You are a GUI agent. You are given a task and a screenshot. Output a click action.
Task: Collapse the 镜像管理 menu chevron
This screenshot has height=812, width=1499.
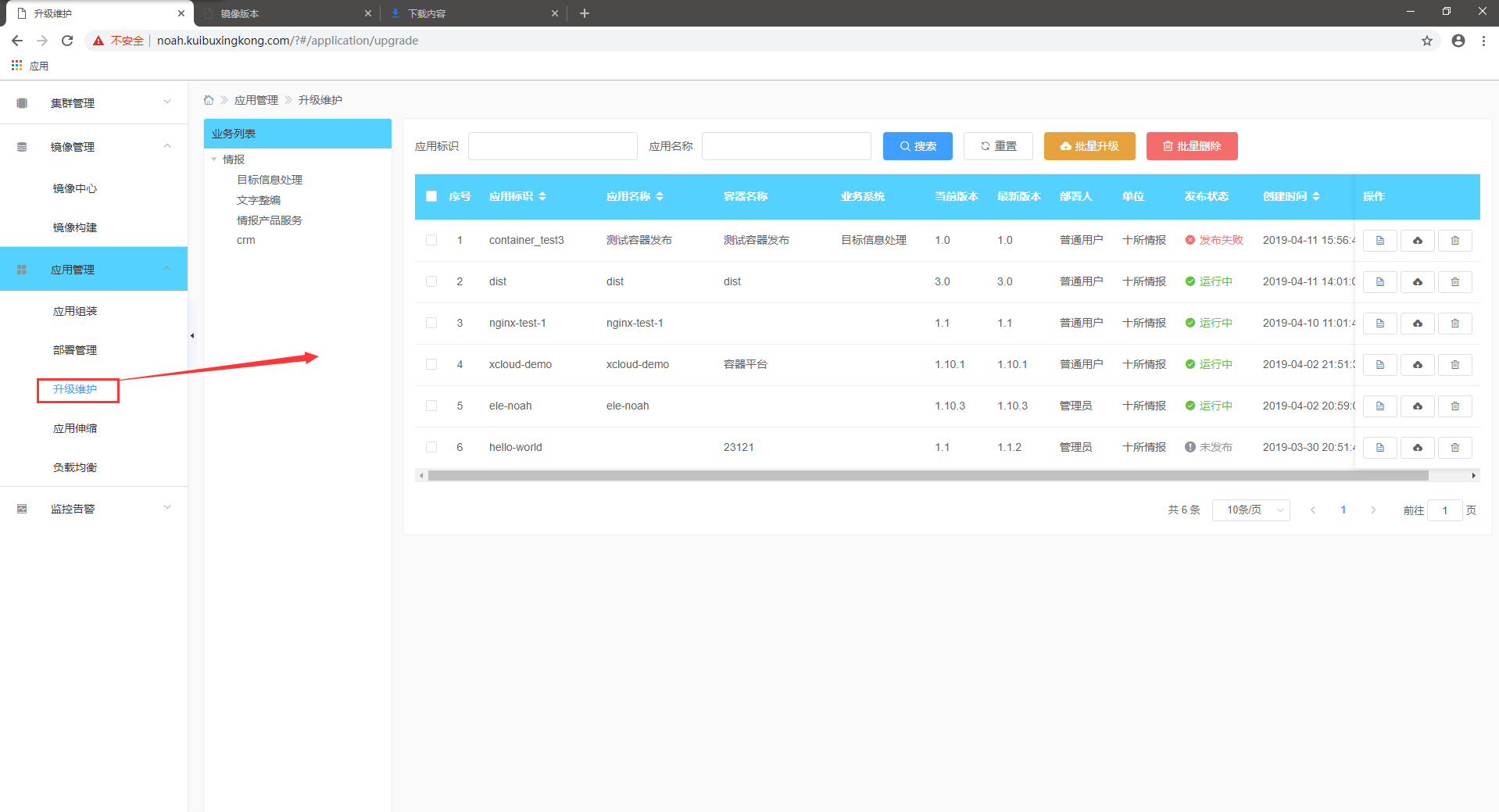[x=167, y=146]
